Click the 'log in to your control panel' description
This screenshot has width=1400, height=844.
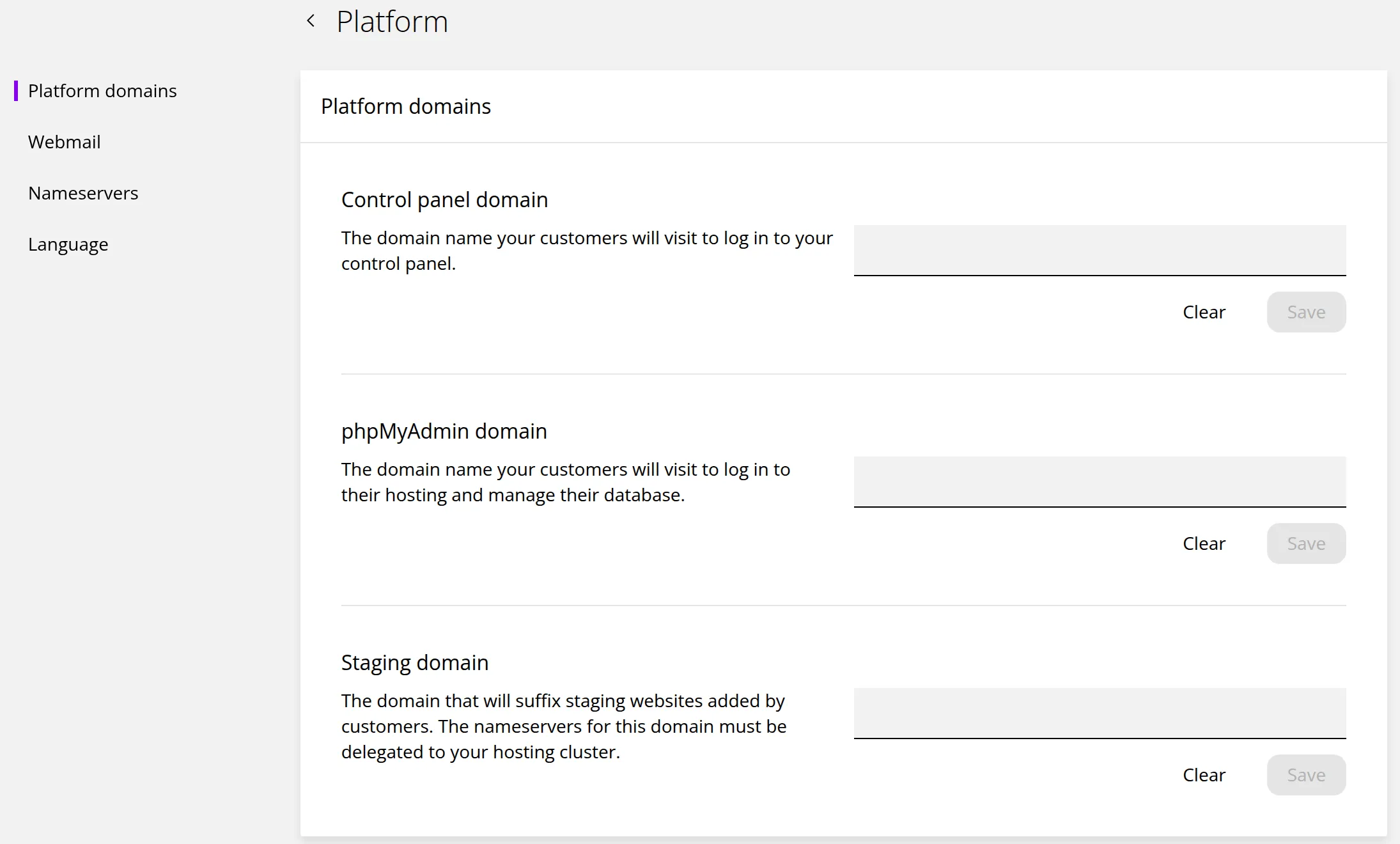point(587,251)
